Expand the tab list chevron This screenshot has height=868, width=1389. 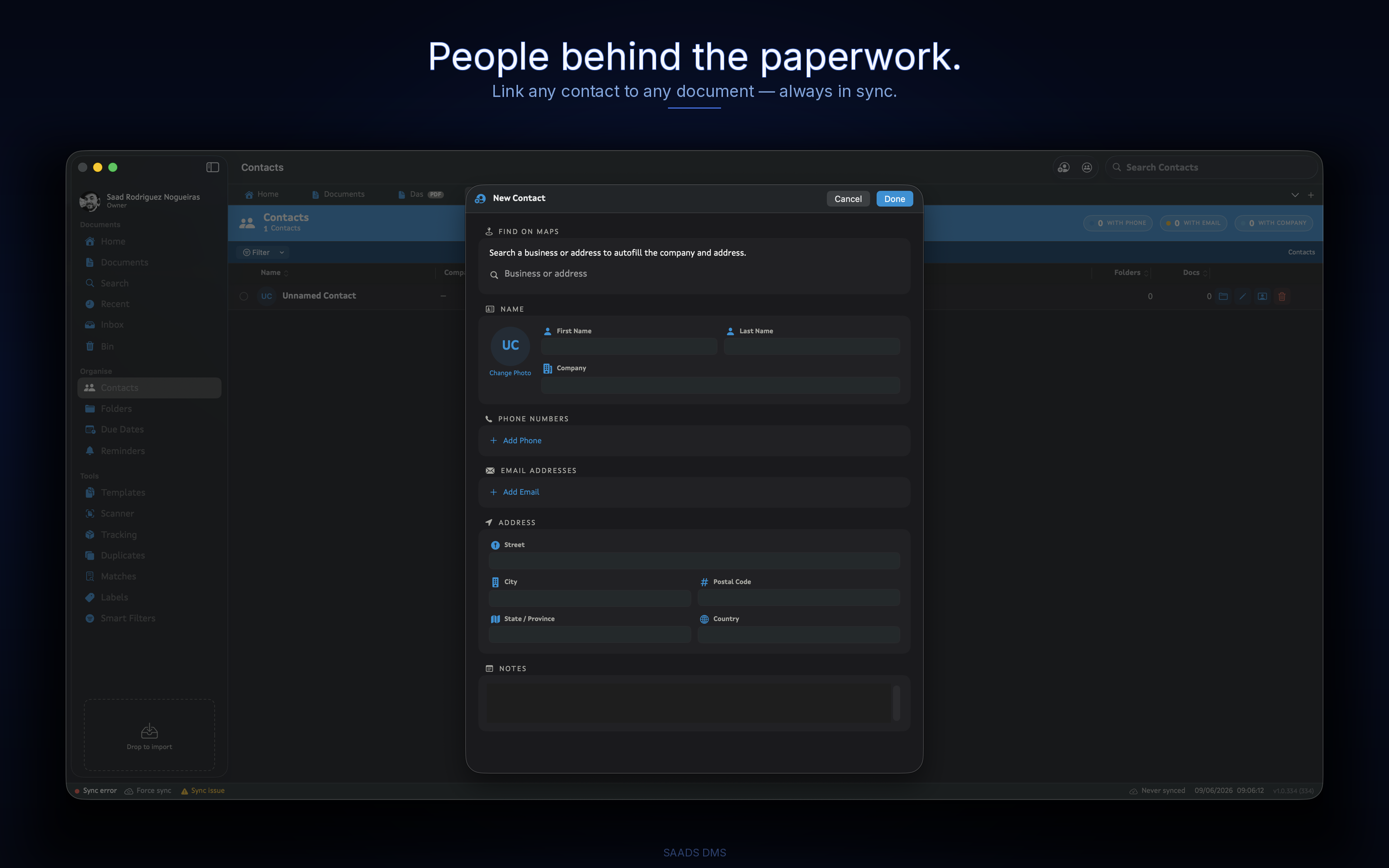[x=1295, y=195]
